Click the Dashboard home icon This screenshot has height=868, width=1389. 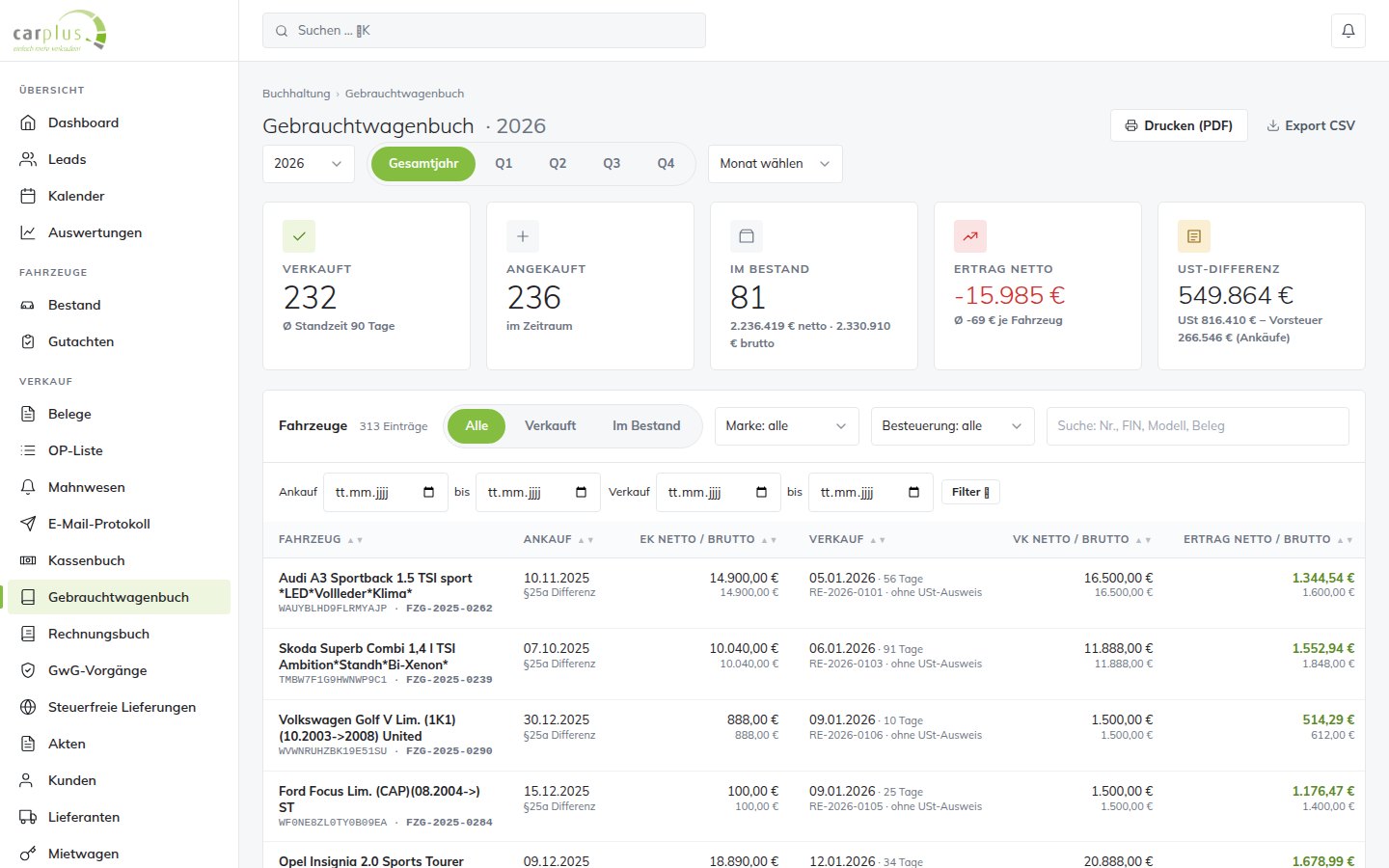pos(28,122)
